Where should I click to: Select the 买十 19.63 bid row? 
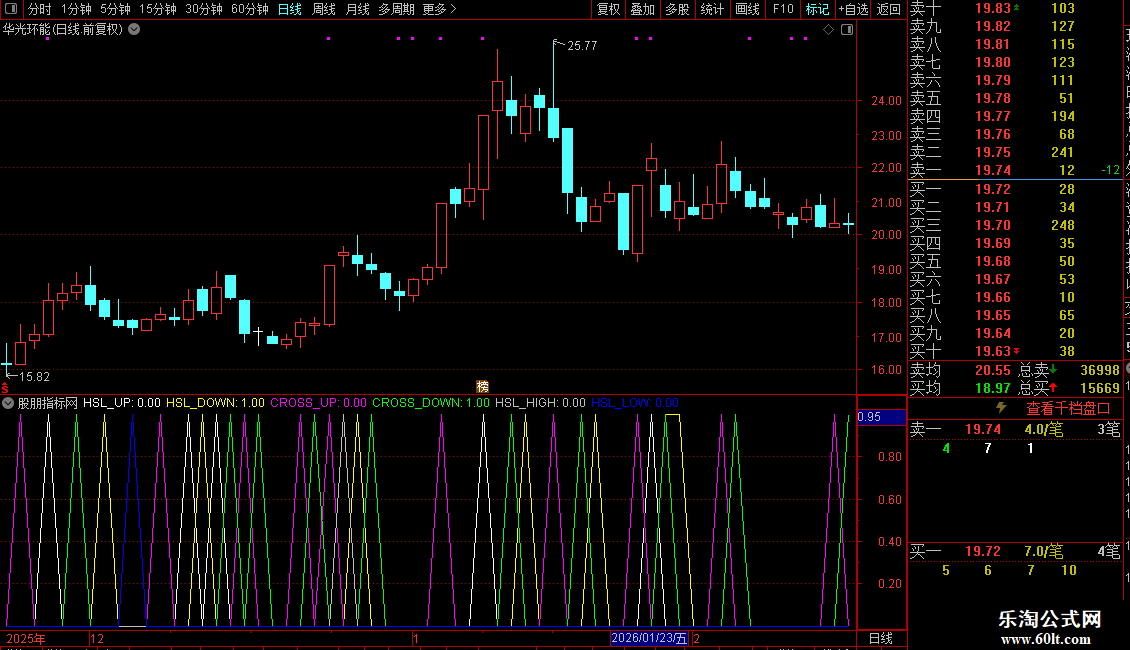point(1015,351)
